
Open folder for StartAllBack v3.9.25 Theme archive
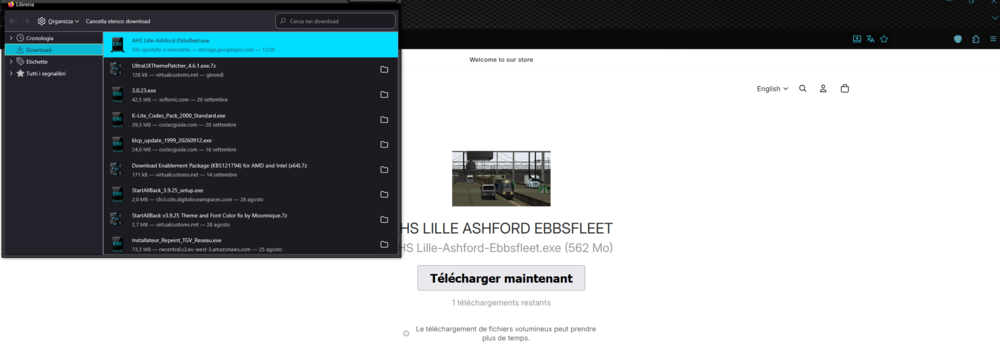384,219
